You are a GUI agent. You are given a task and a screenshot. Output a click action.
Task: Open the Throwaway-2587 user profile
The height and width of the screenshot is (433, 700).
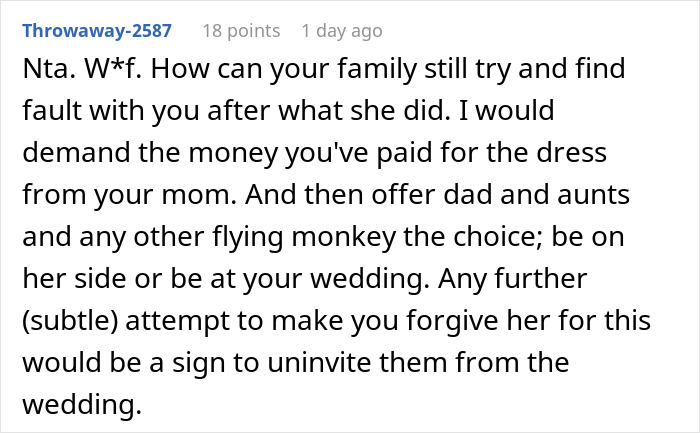pos(96,31)
